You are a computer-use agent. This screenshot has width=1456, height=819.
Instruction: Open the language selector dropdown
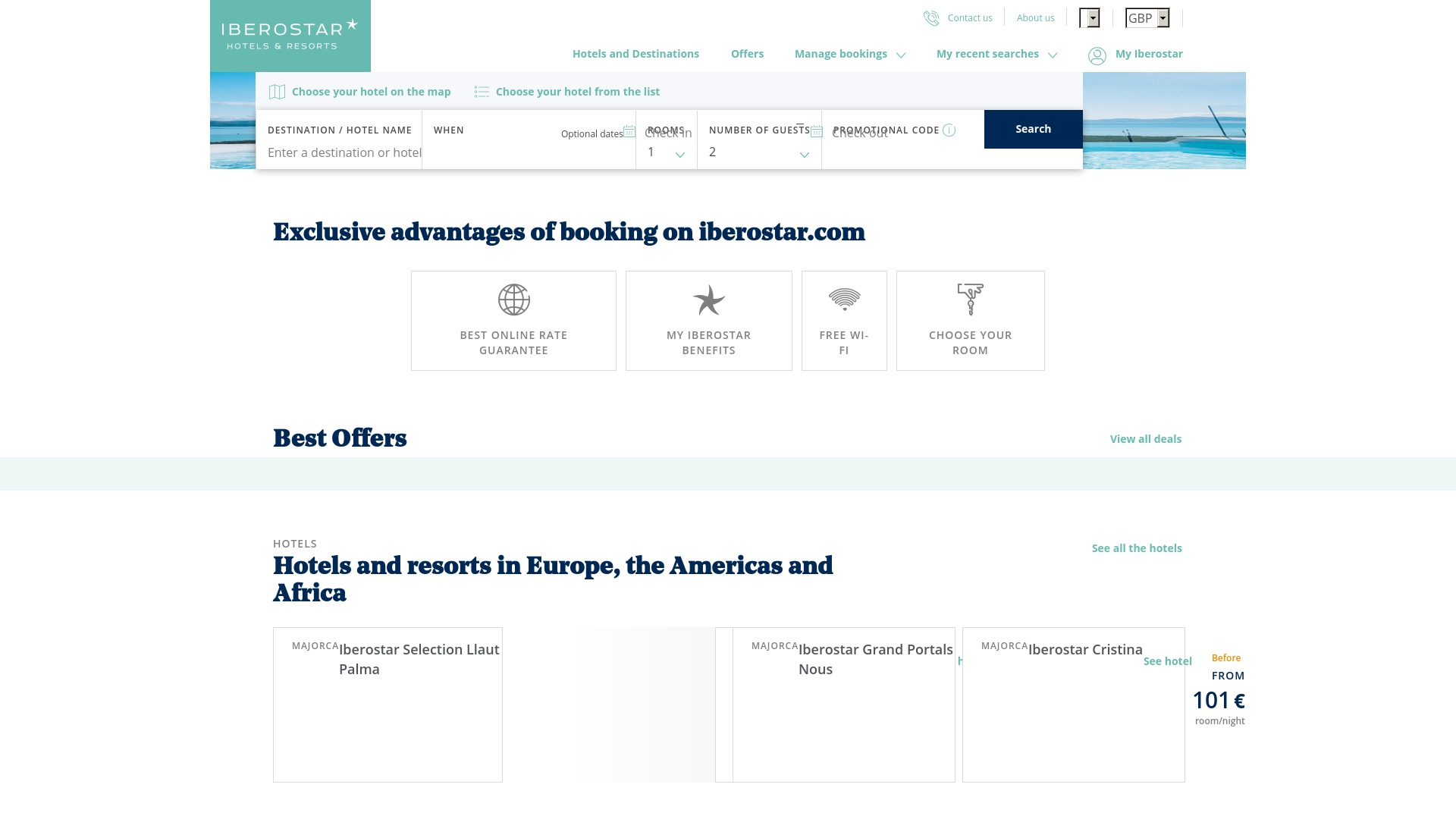point(1089,17)
